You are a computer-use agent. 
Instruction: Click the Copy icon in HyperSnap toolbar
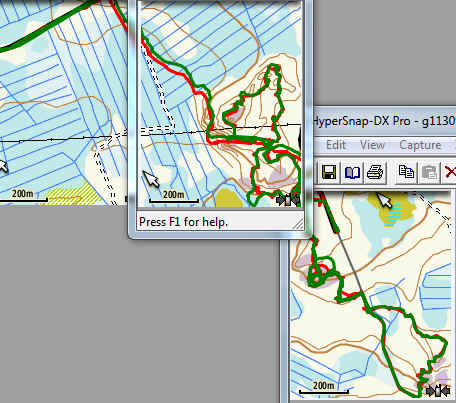[x=406, y=172]
